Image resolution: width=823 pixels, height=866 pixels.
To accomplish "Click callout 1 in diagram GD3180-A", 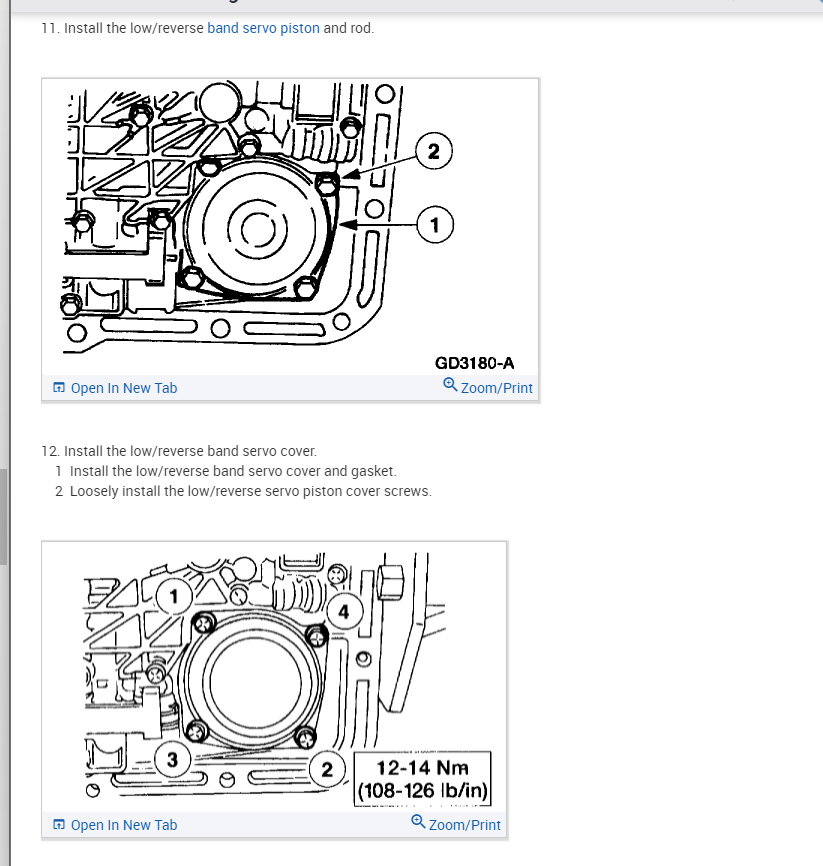I will (x=435, y=225).
